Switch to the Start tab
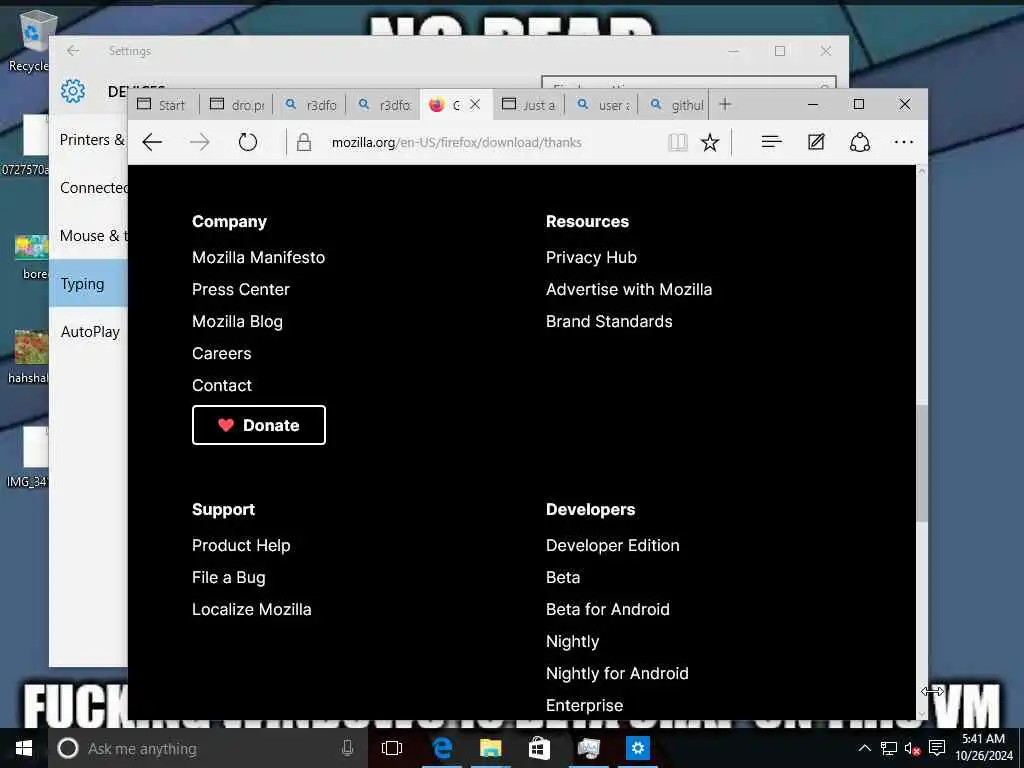Image resolution: width=1024 pixels, height=768 pixels. point(163,105)
